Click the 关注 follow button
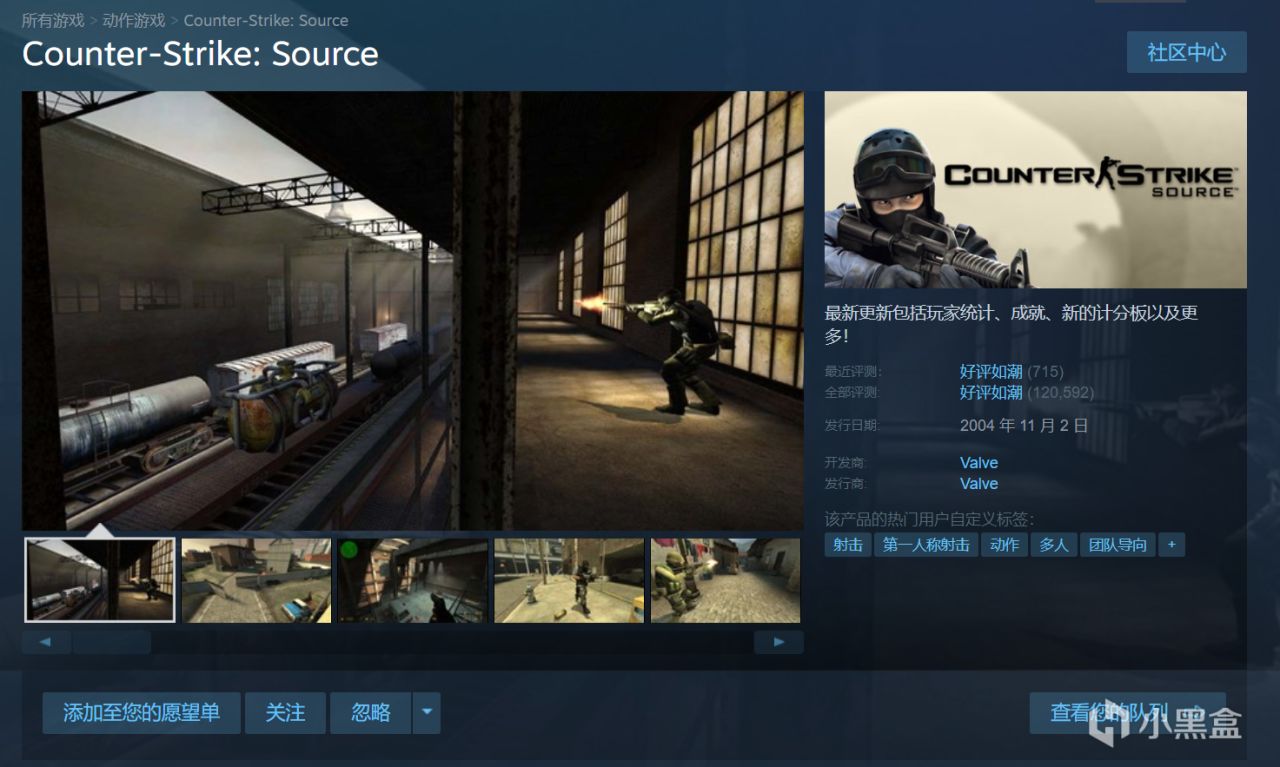 click(285, 713)
